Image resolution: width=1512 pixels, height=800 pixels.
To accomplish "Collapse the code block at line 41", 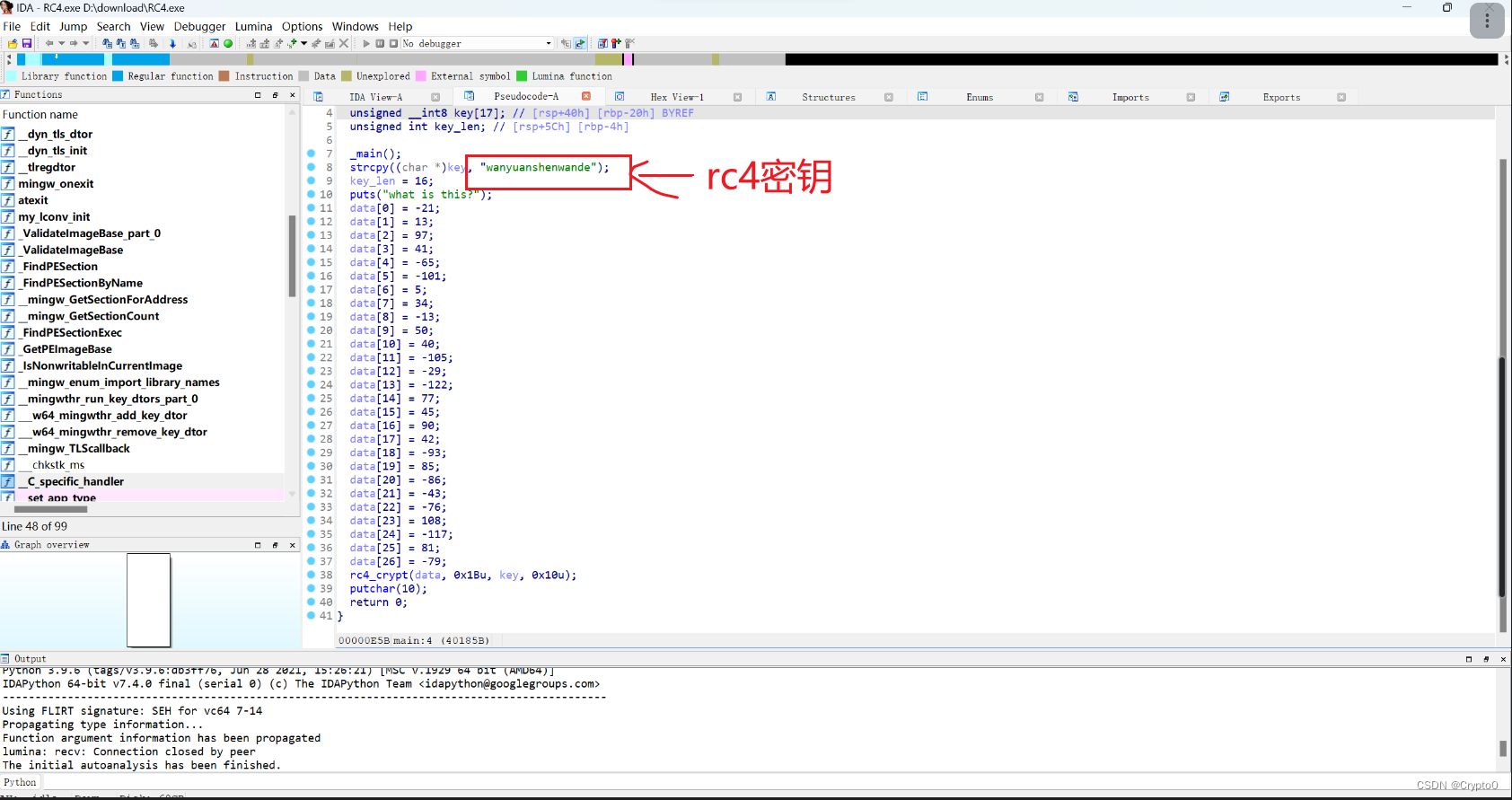I will [340, 616].
